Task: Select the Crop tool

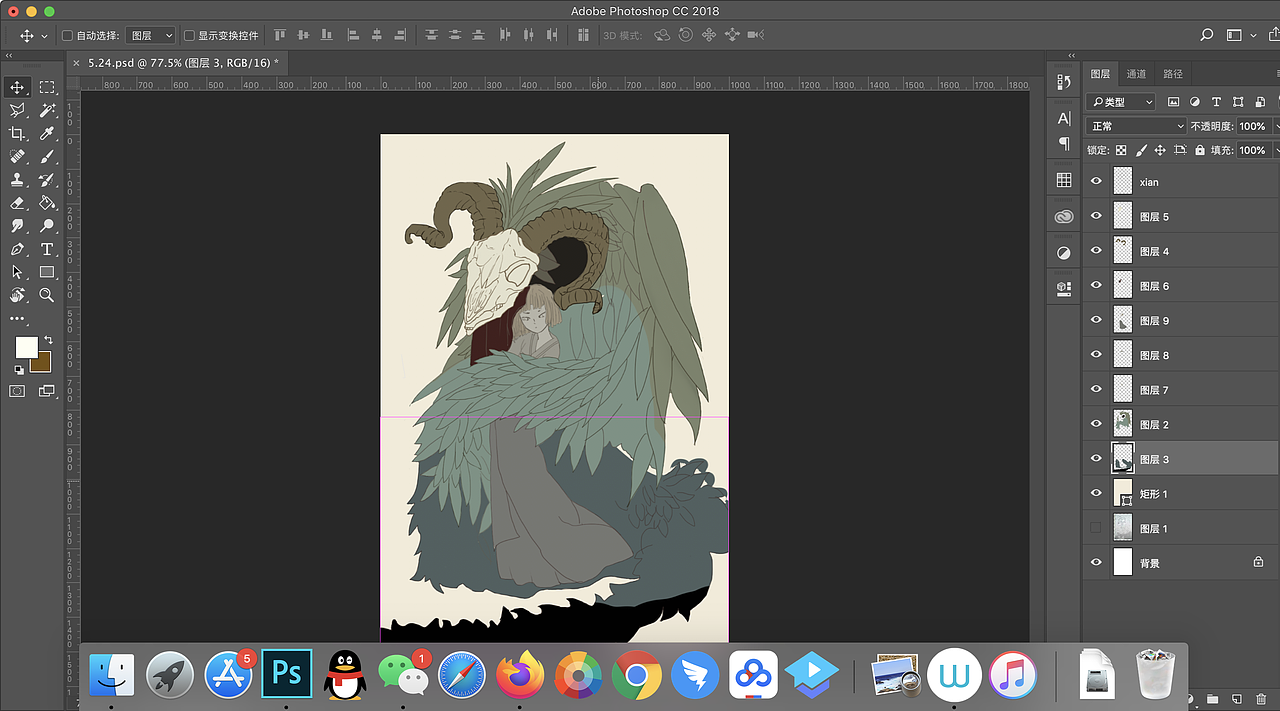Action: [17, 134]
